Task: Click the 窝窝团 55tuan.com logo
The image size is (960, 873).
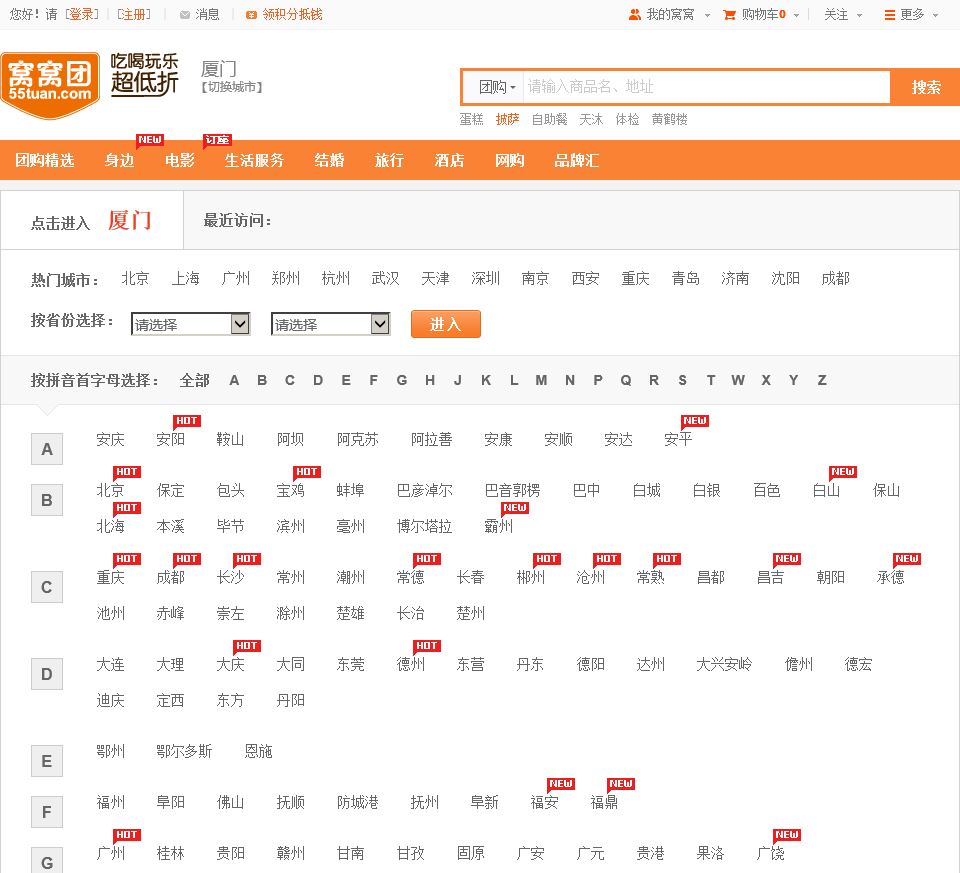Action: click(x=50, y=84)
